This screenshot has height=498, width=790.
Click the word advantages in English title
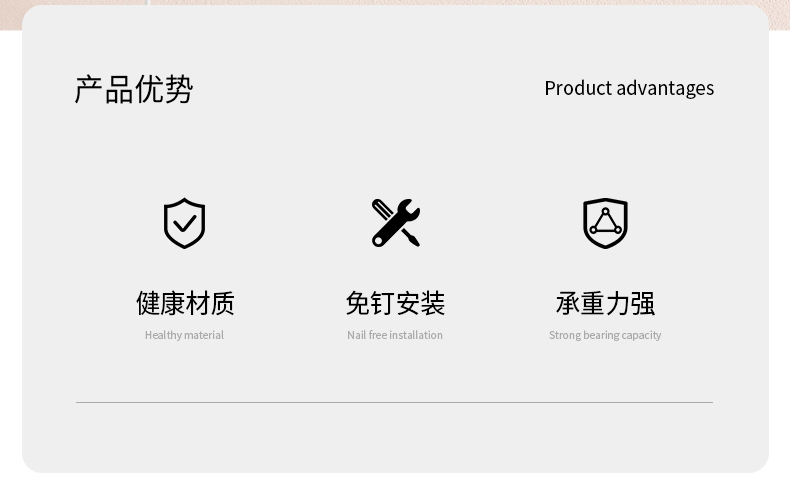[666, 89]
